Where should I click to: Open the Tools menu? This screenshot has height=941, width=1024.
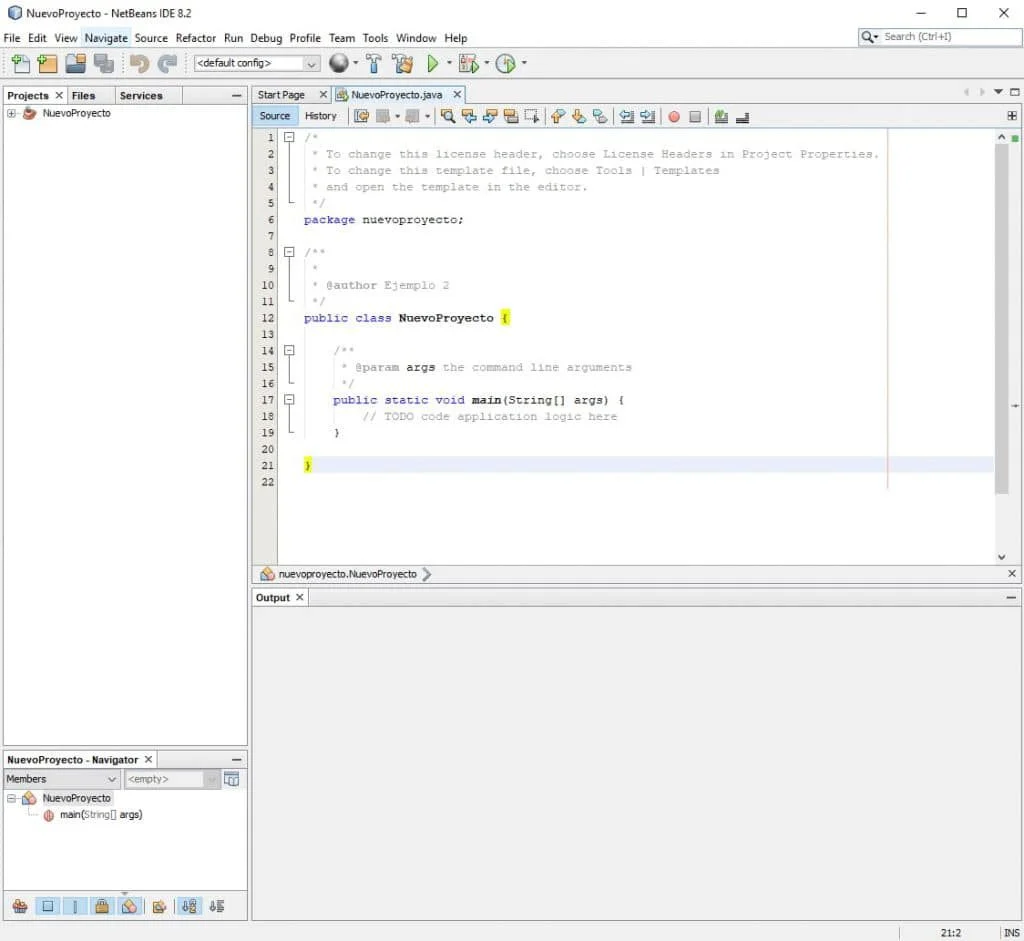point(375,38)
